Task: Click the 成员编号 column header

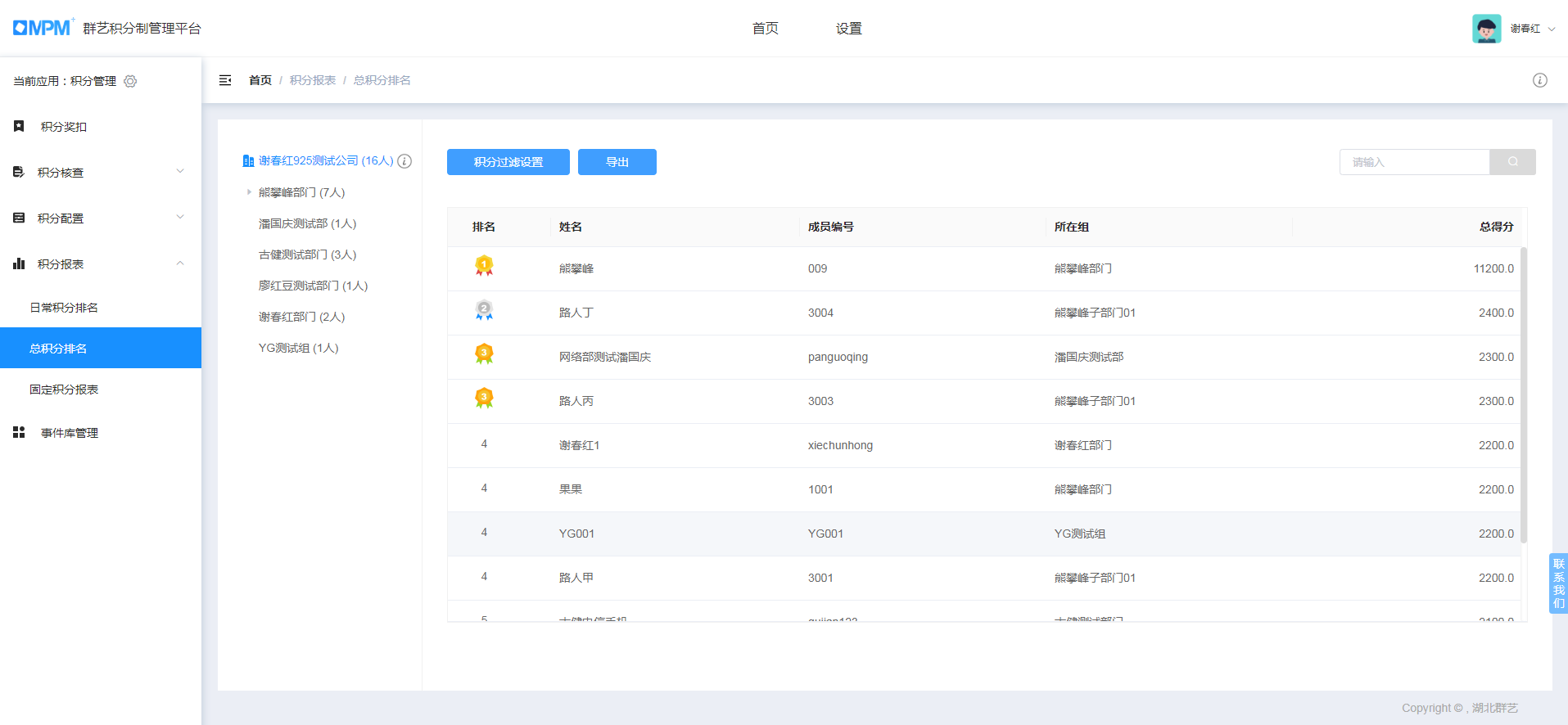Action: coord(831,227)
